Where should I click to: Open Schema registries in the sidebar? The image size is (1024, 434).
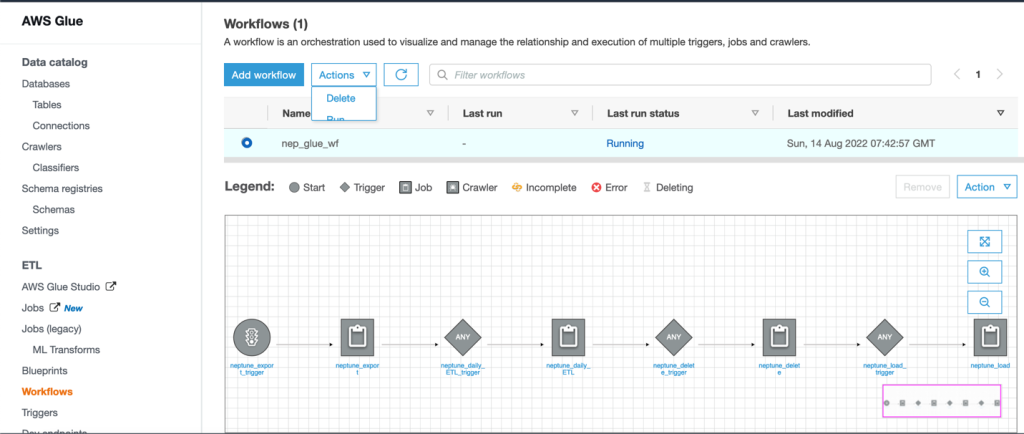pos(62,189)
